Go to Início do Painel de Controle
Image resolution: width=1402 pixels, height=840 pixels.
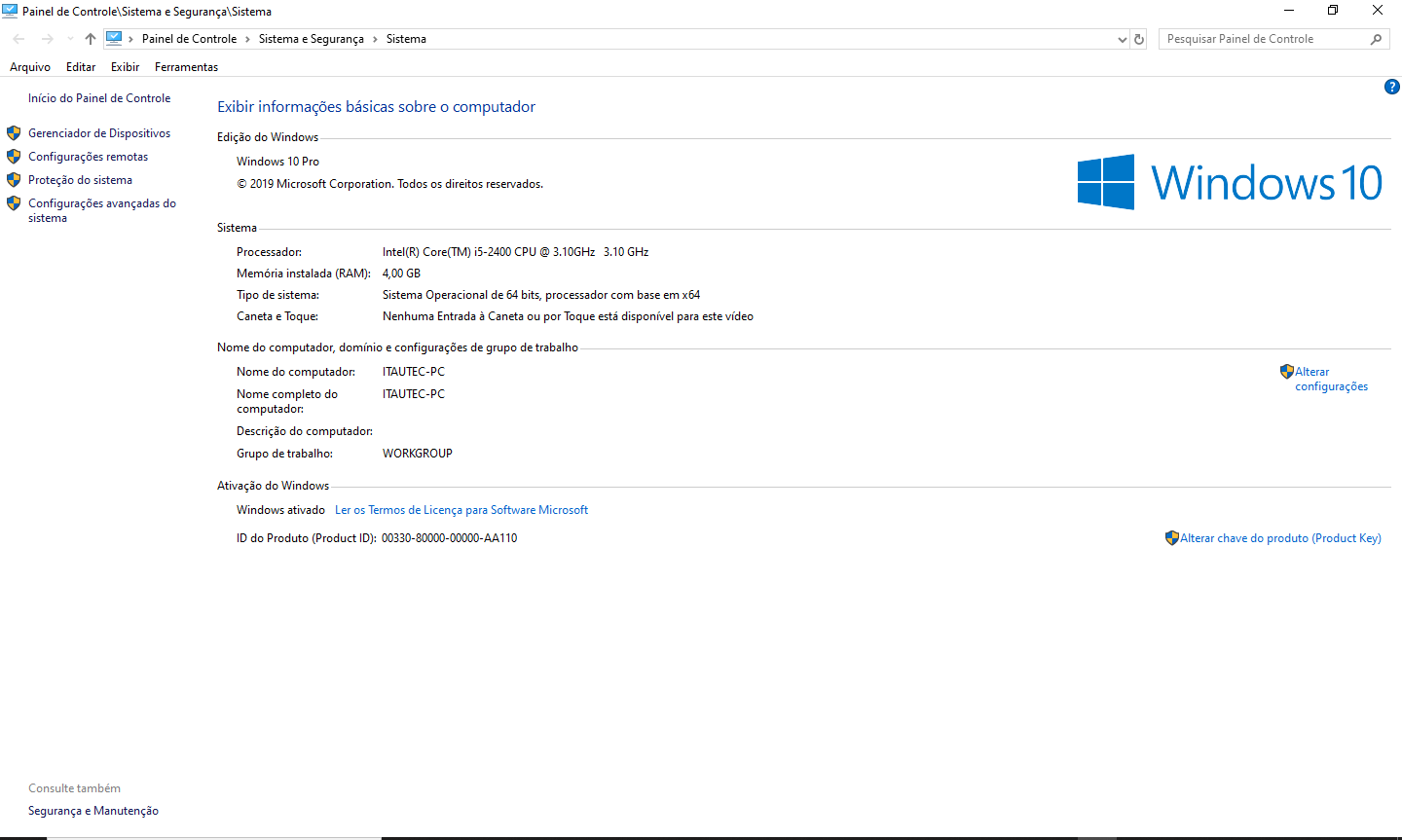99,98
